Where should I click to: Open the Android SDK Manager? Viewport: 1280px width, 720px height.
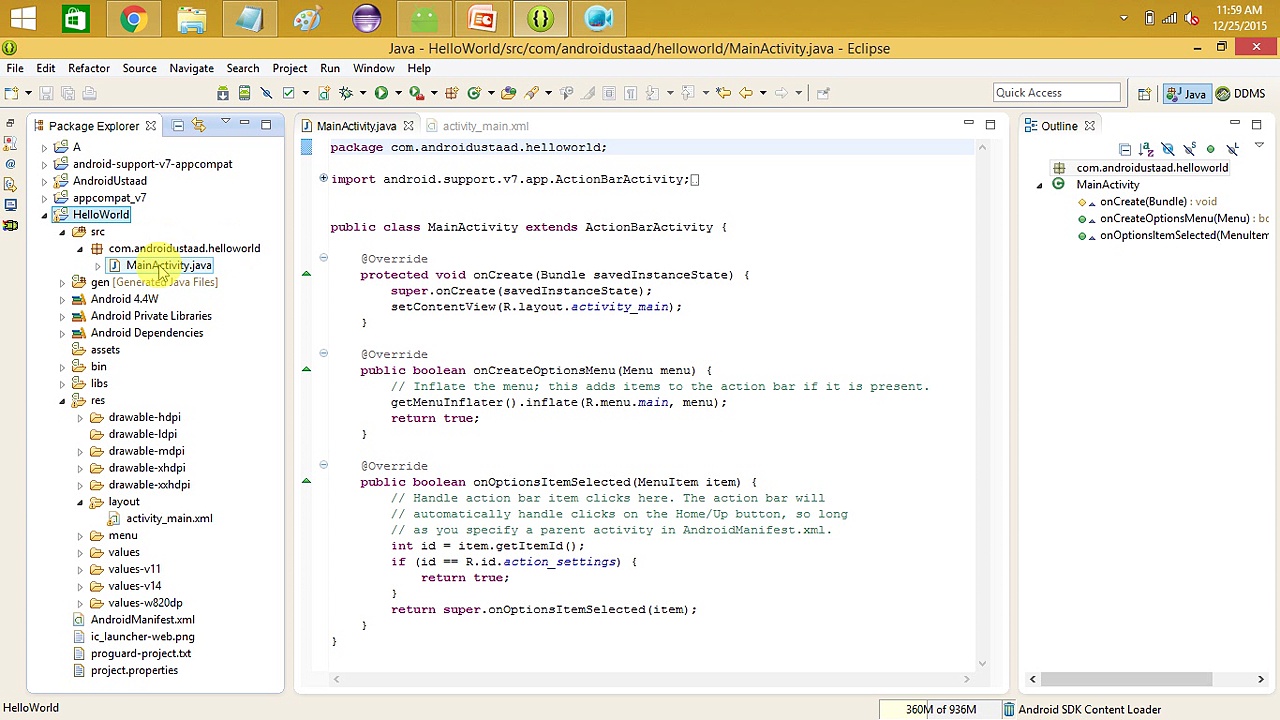click(x=223, y=93)
